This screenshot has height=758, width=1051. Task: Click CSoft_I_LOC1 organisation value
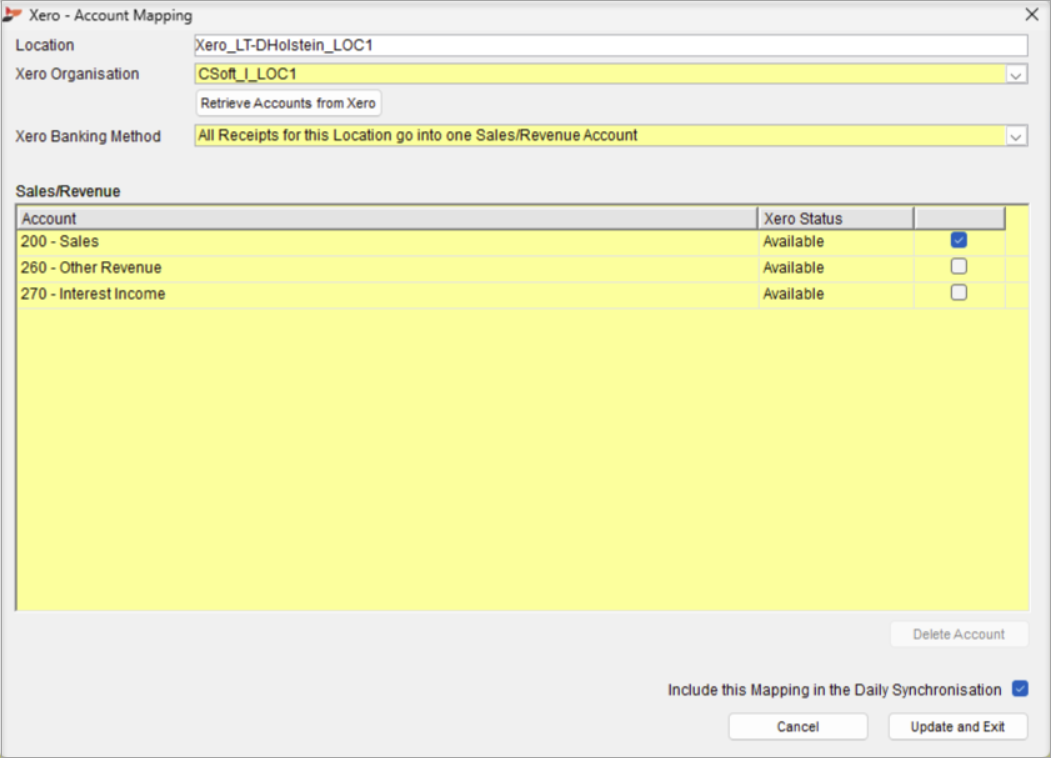click(x=247, y=74)
